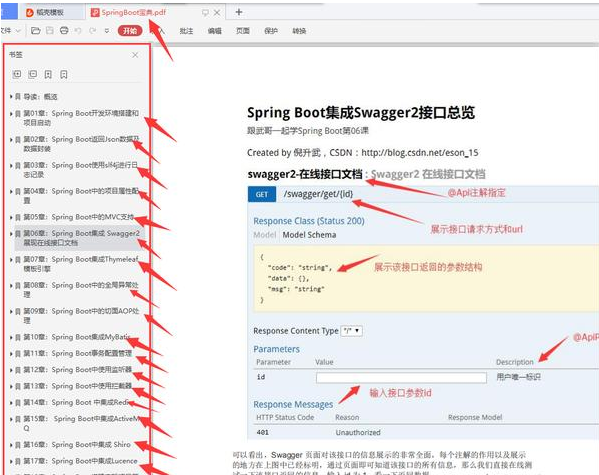The width and height of the screenshot is (599, 475).
Task: Open a file with the folder icon
Action: 36,31
